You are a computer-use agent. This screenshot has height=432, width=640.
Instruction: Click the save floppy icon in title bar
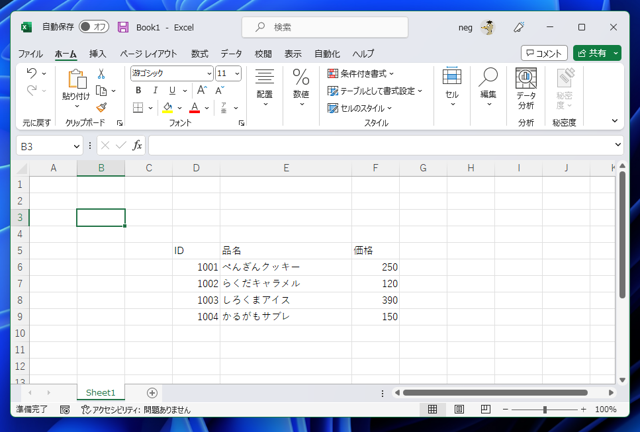(x=123, y=27)
